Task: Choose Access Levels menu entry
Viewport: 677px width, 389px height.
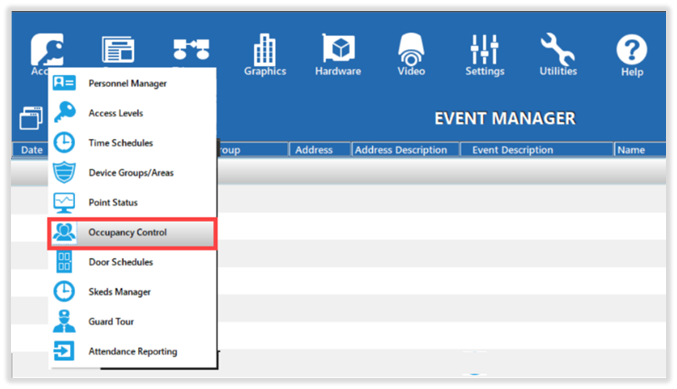Action: point(116,113)
